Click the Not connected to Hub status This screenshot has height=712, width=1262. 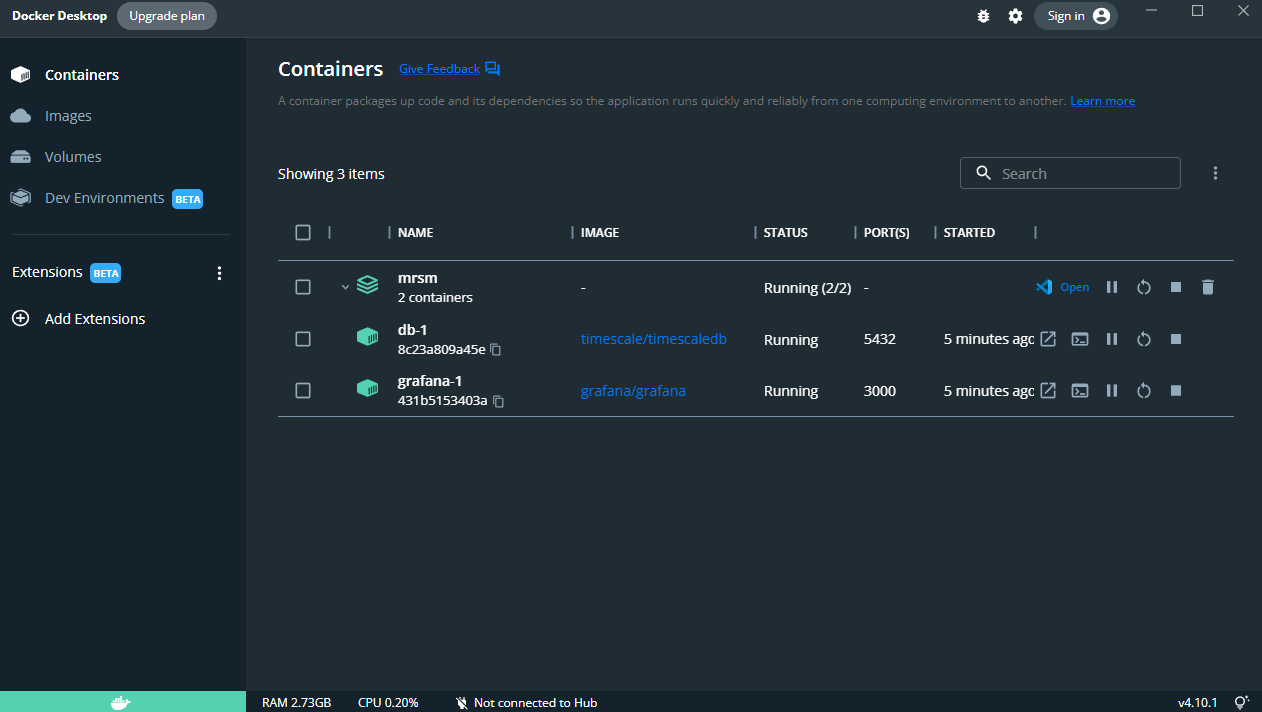526,702
